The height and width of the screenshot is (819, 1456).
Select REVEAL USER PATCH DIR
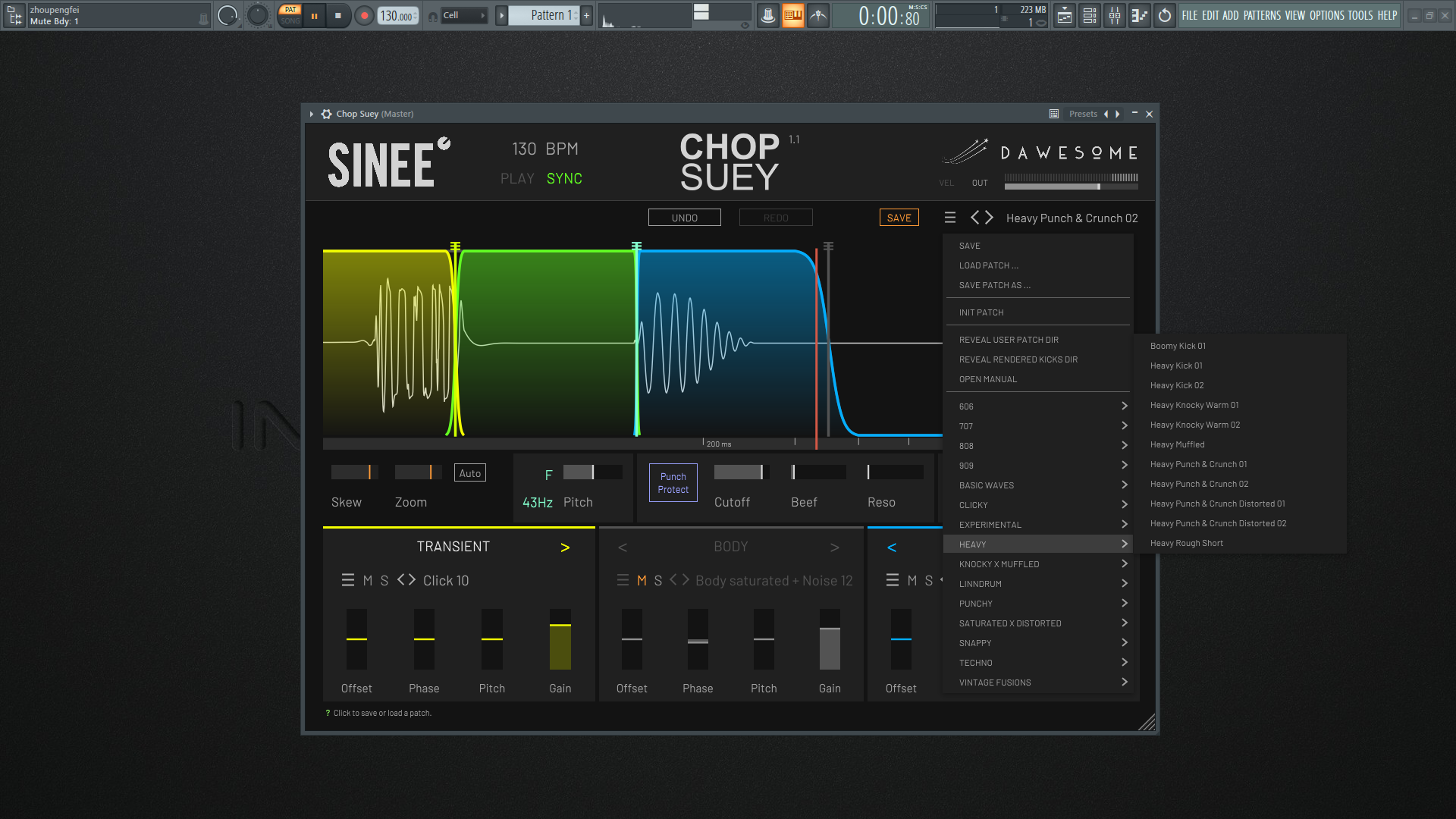(1037, 340)
